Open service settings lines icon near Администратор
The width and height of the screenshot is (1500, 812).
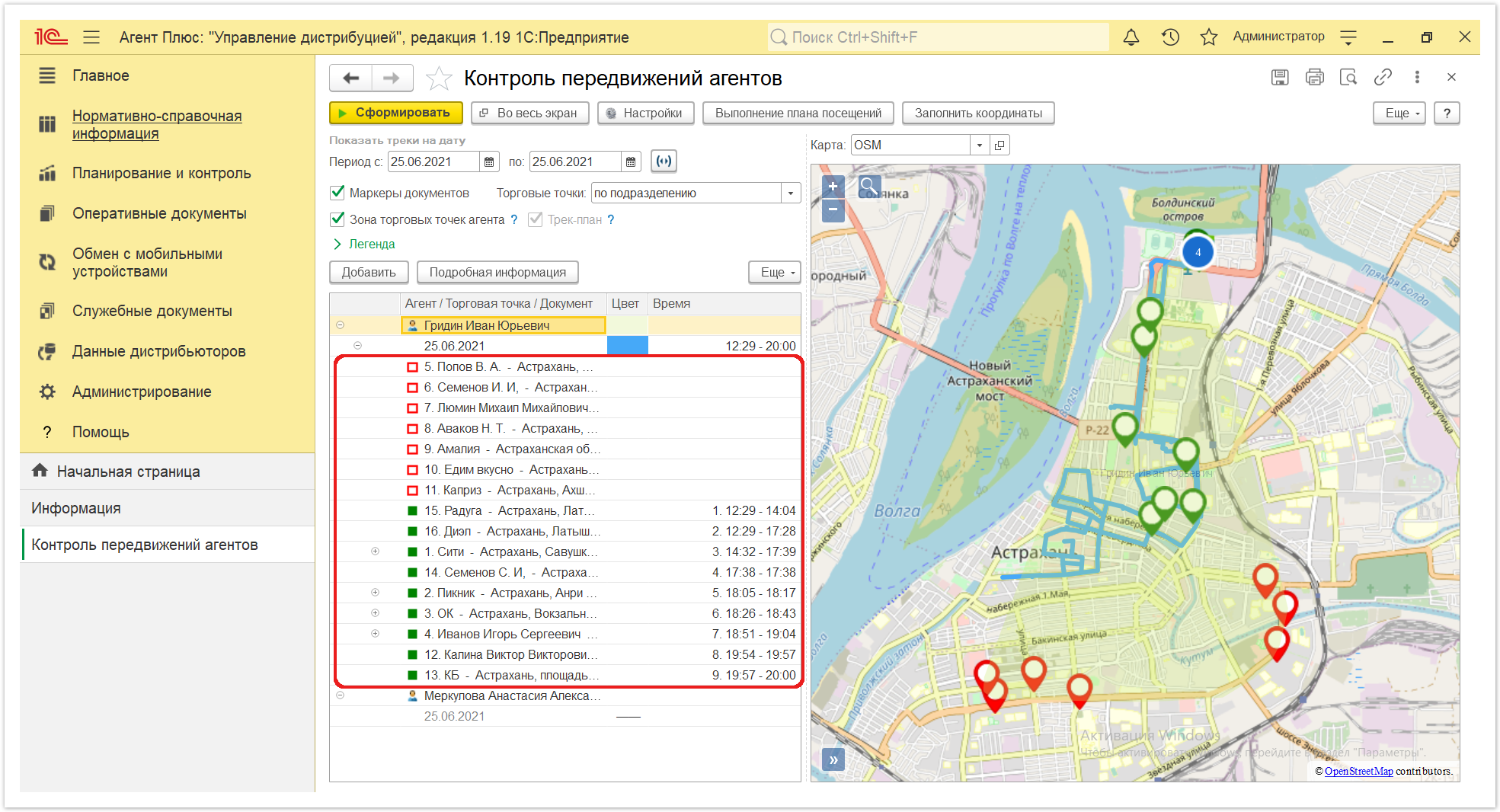click(x=1348, y=37)
